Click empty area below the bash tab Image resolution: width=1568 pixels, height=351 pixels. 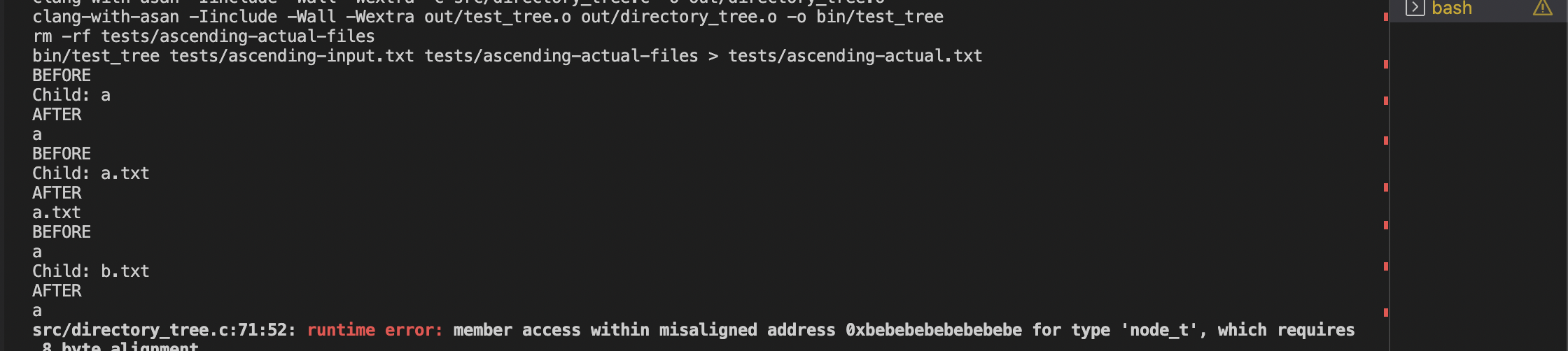1477,175
